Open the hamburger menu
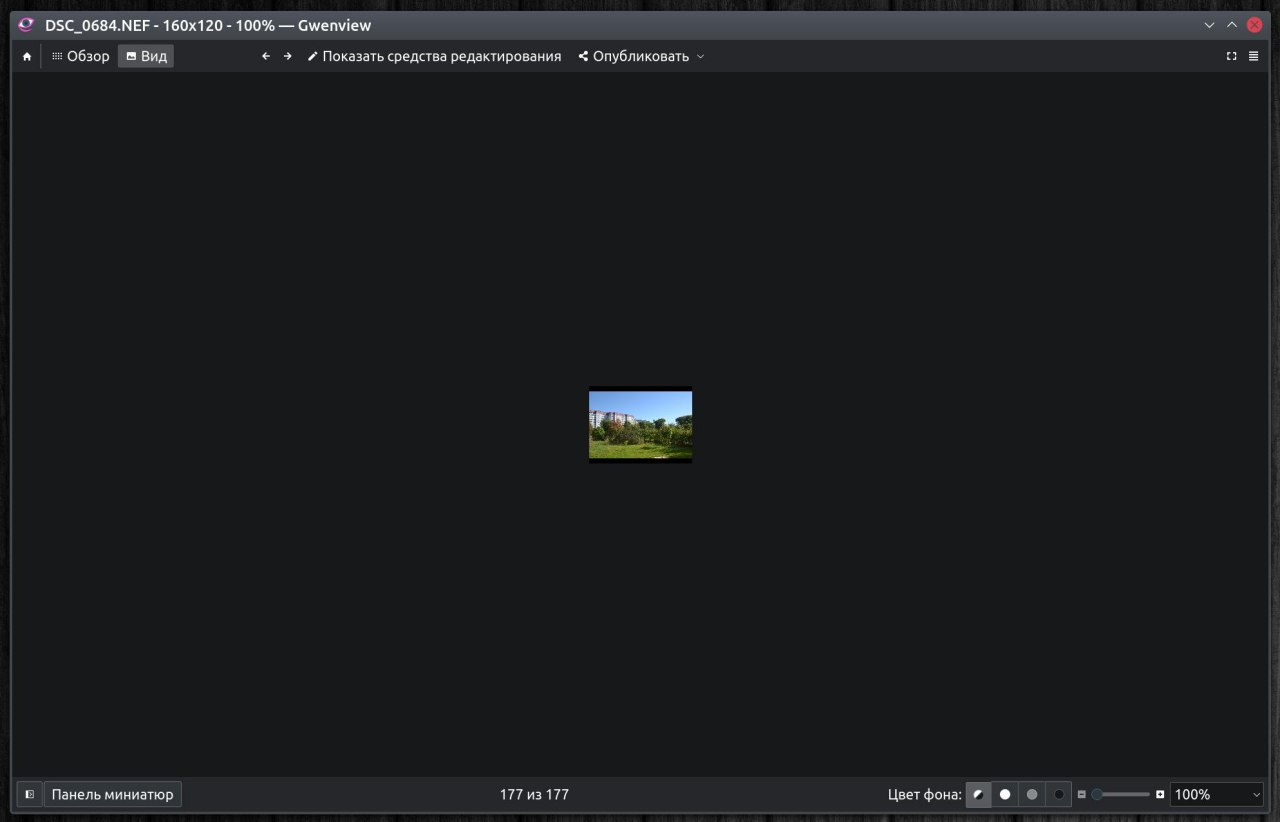The width and height of the screenshot is (1280, 822). click(1254, 57)
